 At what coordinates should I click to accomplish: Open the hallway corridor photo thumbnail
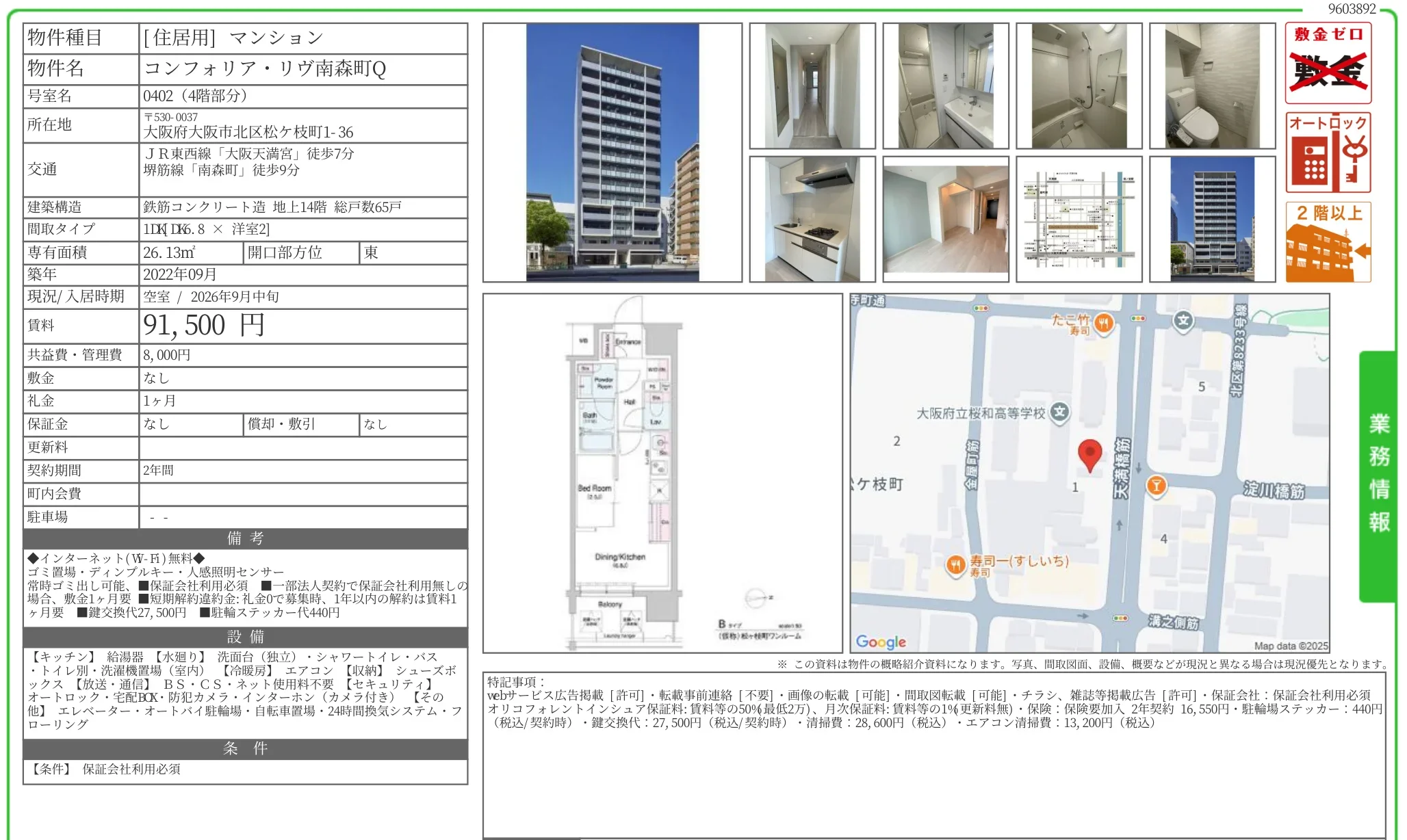click(x=812, y=86)
